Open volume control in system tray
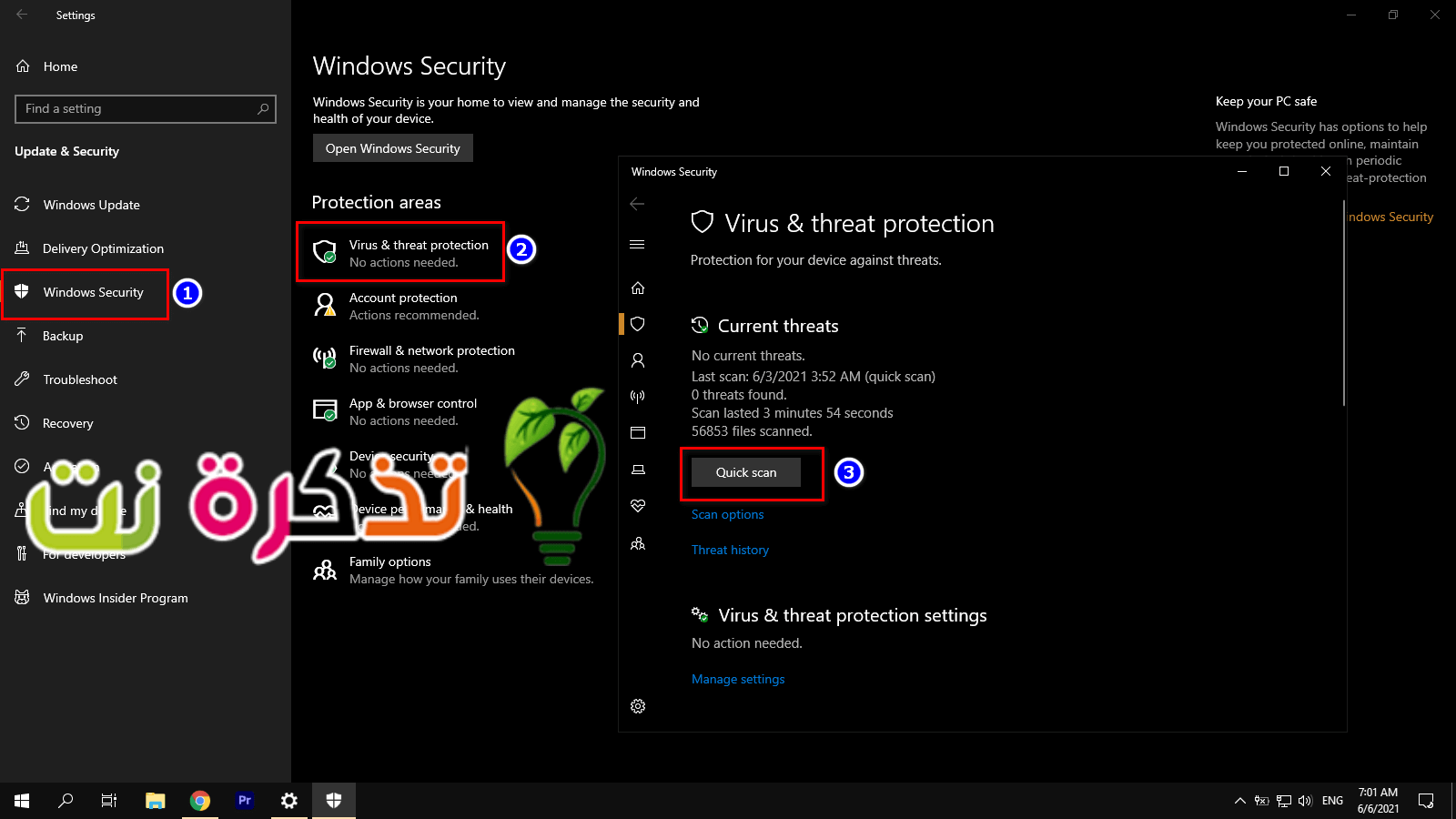Screen dimensions: 1456x819 tap(1305, 801)
